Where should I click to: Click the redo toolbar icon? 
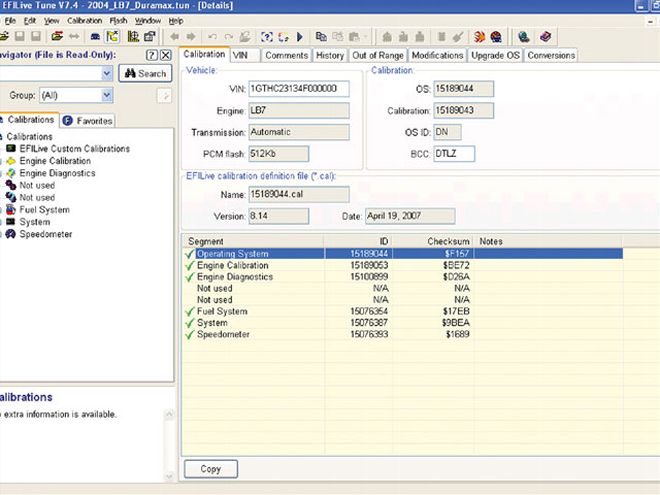coord(229,37)
